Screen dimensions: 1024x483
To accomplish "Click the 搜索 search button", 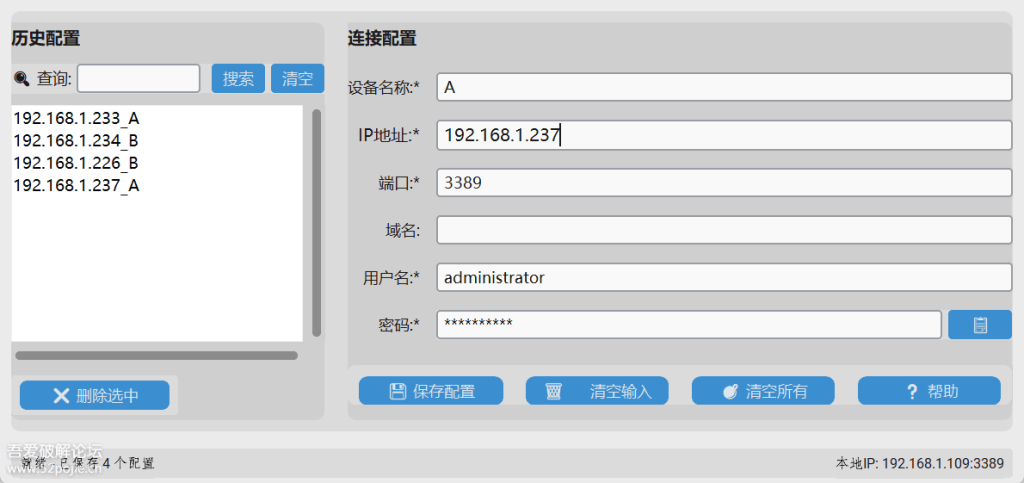I will (x=238, y=78).
